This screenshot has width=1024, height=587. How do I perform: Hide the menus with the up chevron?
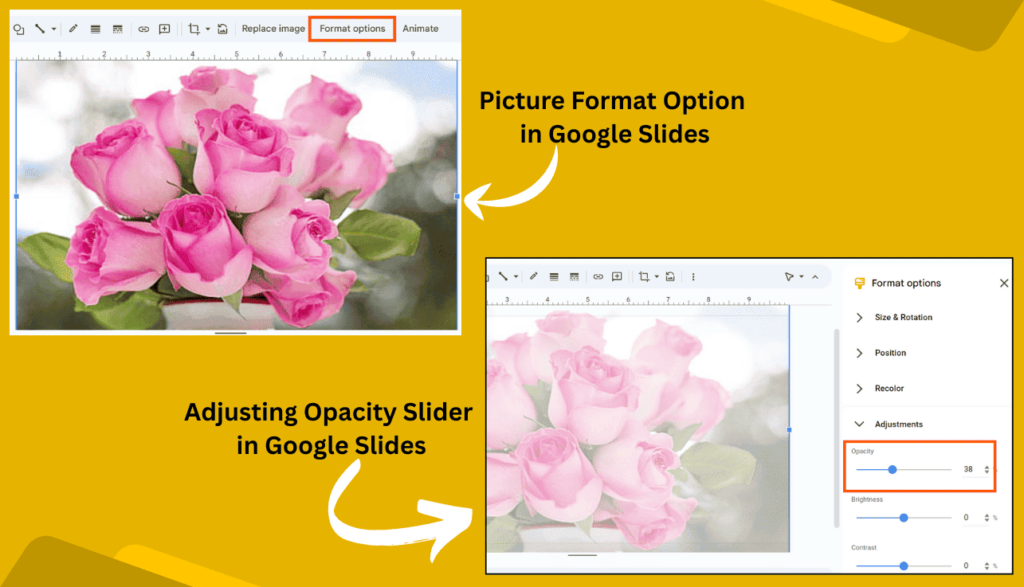[815, 277]
